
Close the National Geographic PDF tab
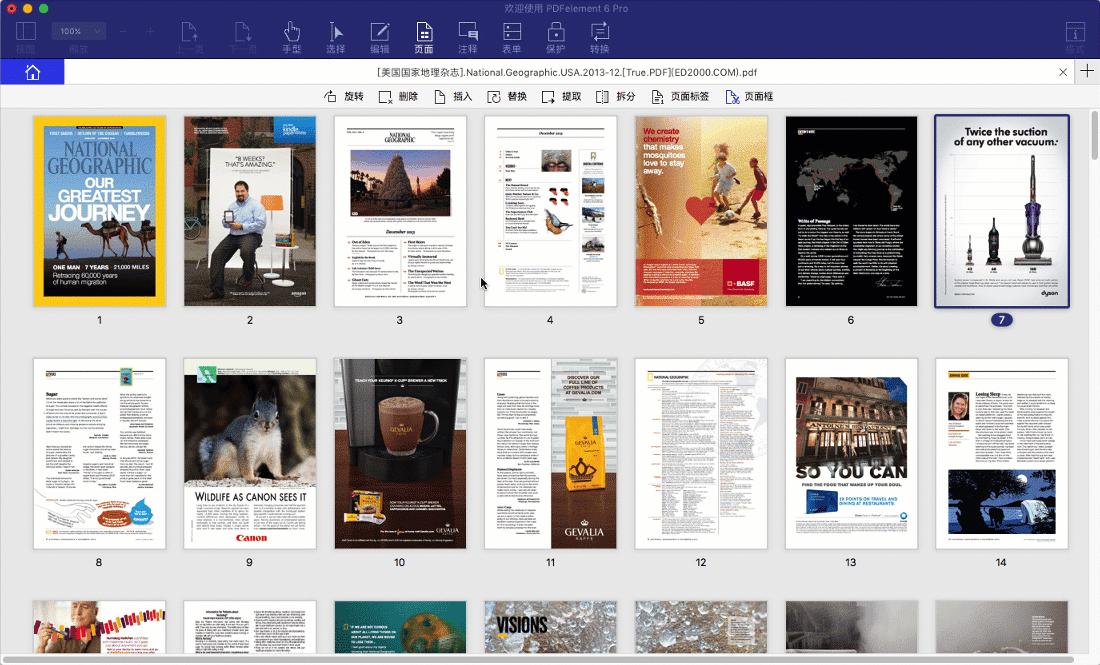coord(1063,72)
